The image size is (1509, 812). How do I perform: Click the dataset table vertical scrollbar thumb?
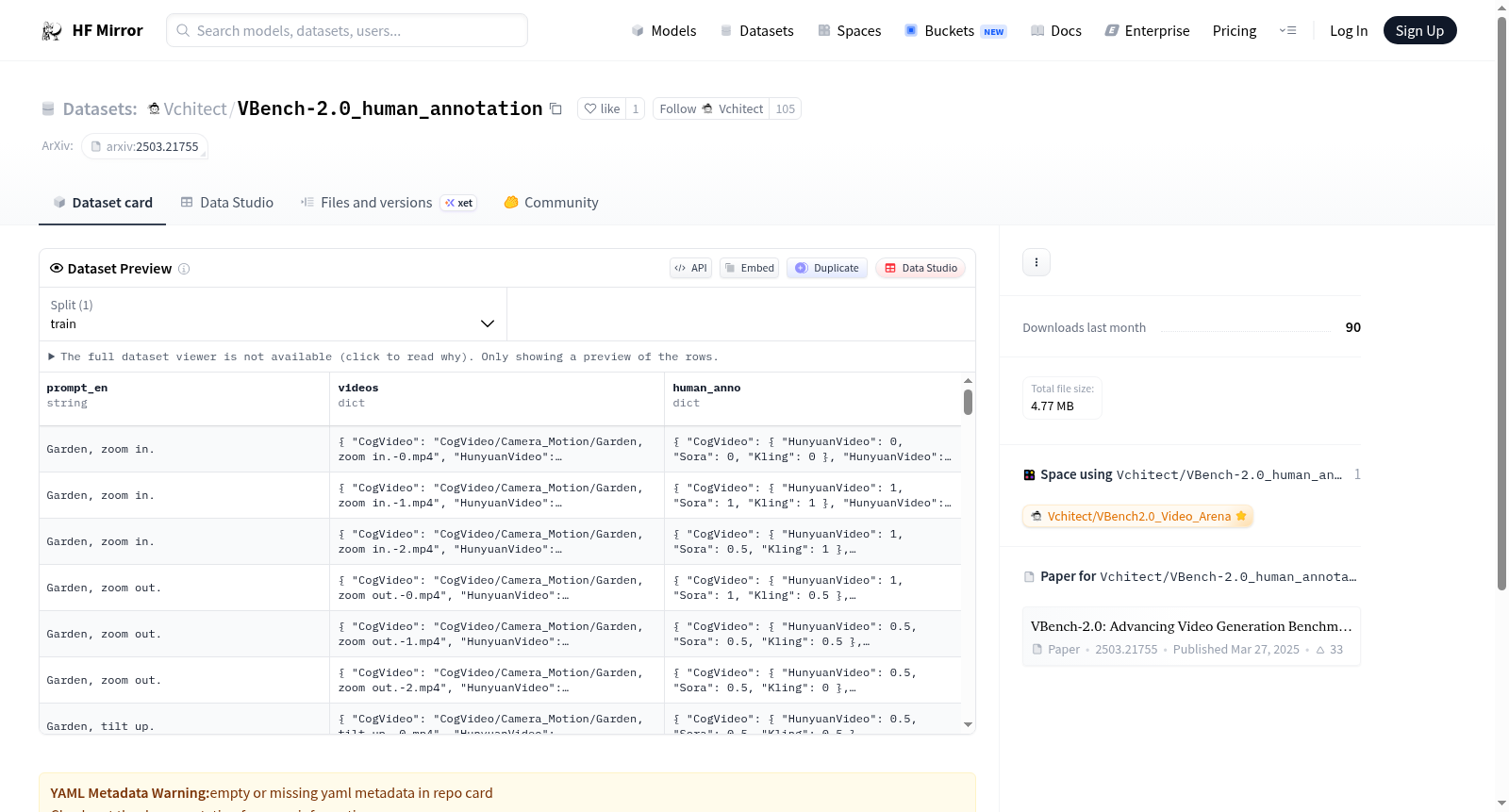point(968,402)
